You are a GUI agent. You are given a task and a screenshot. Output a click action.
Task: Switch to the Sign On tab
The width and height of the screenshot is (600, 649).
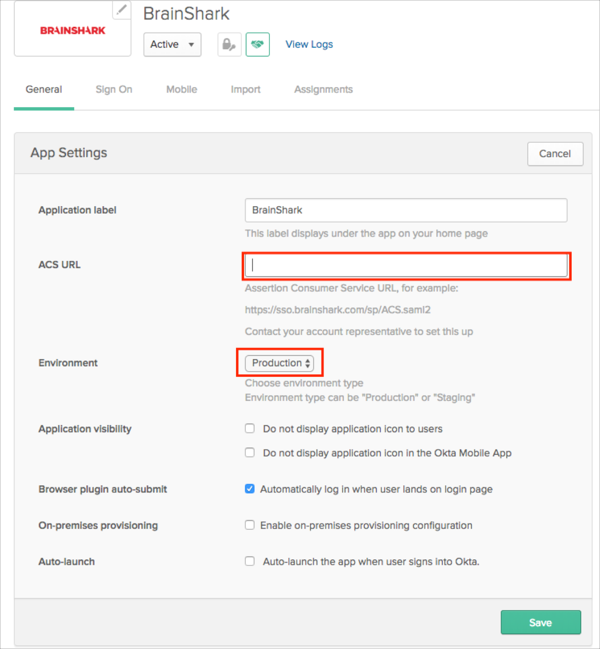[114, 90]
